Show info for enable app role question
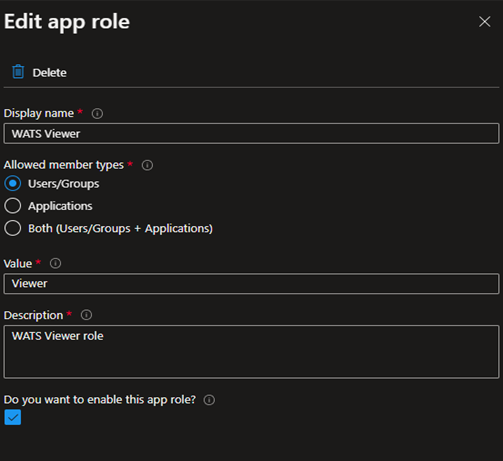Viewport: 503px width, 461px height. (x=209, y=400)
